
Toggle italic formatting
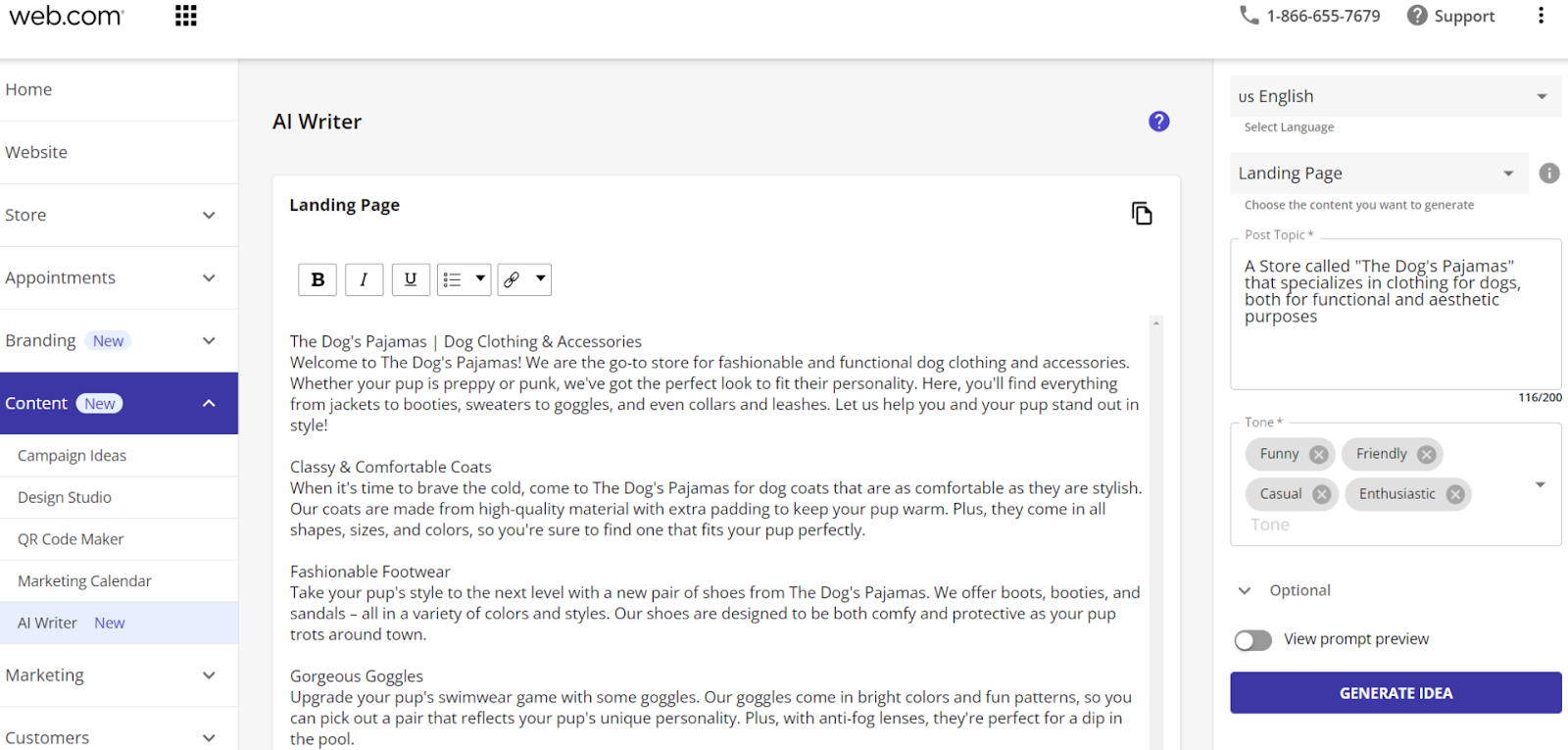364,279
